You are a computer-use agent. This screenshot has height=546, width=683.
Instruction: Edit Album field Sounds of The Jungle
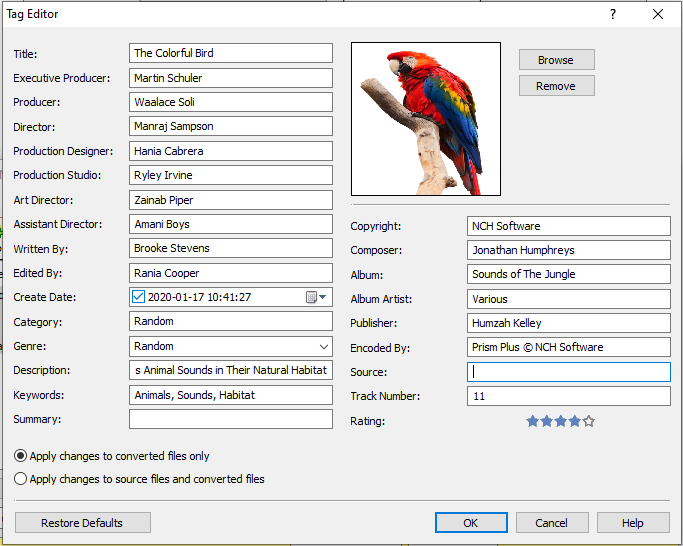pyautogui.click(x=569, y=274)
